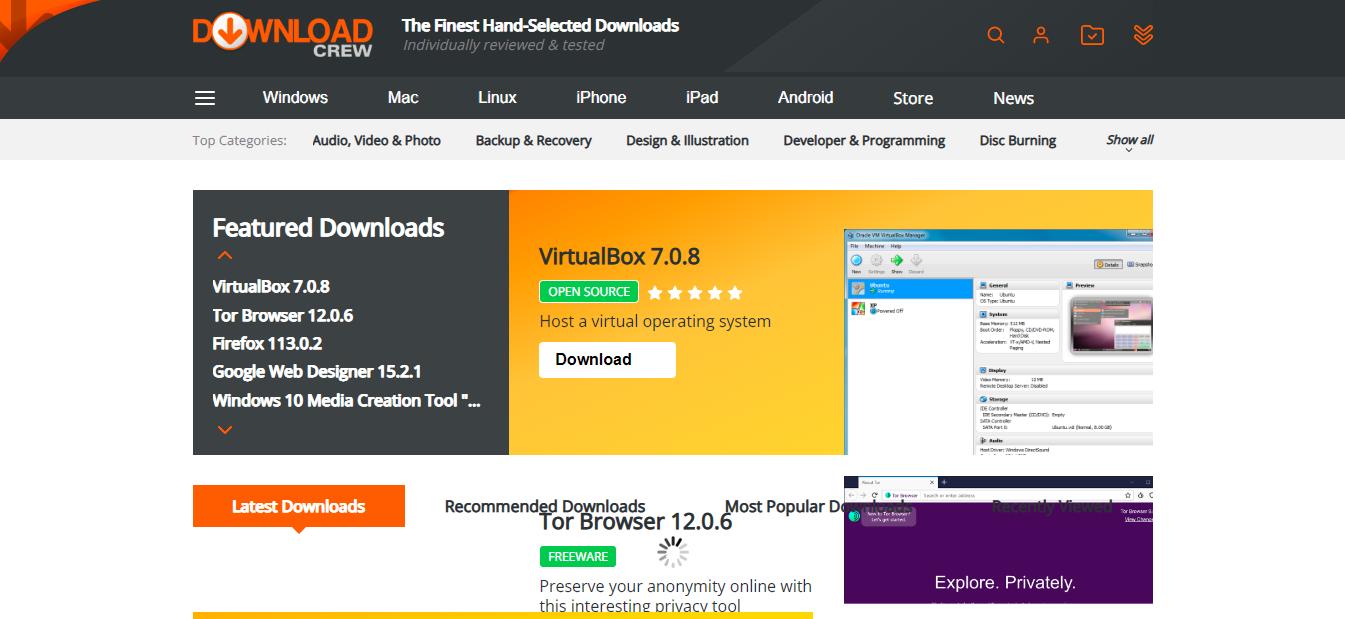Open the saved downloads folder icon

click(x=1093, y=35)
